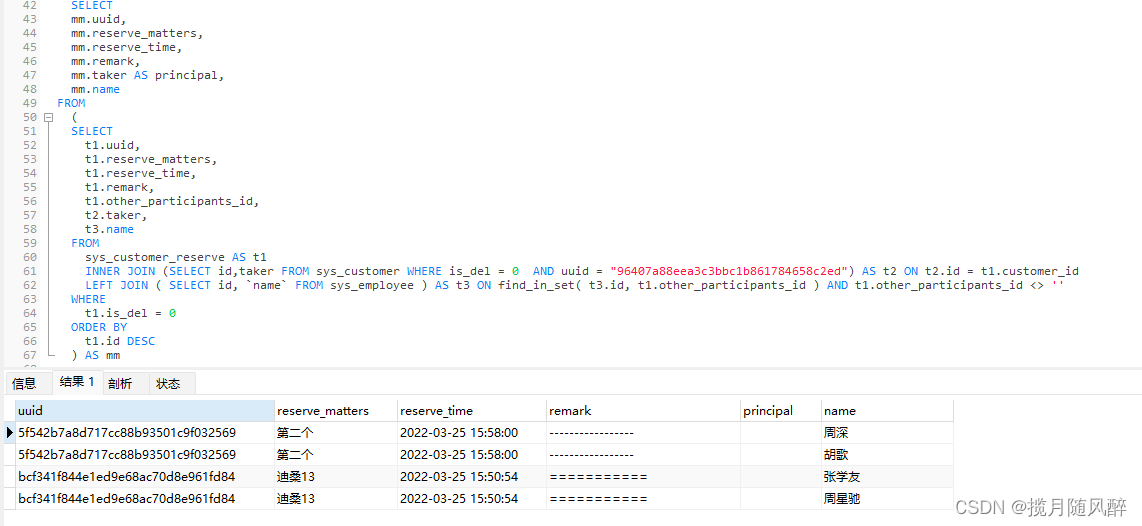The image size is (1142, 526).
Task: Click uuid cell in the 周深 row
Action: tap(144, 433)
